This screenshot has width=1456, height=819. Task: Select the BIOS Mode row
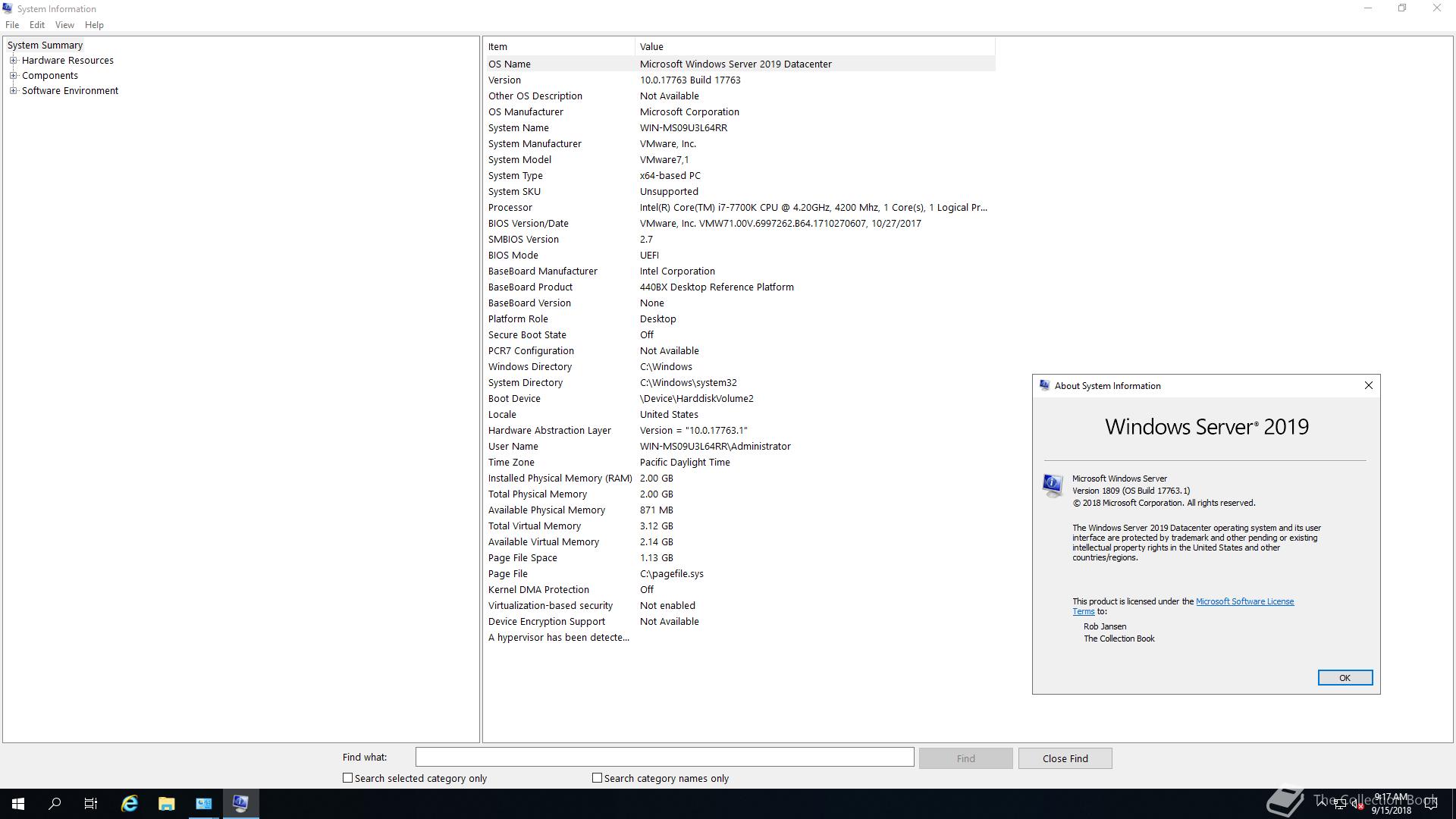point(740,255)
